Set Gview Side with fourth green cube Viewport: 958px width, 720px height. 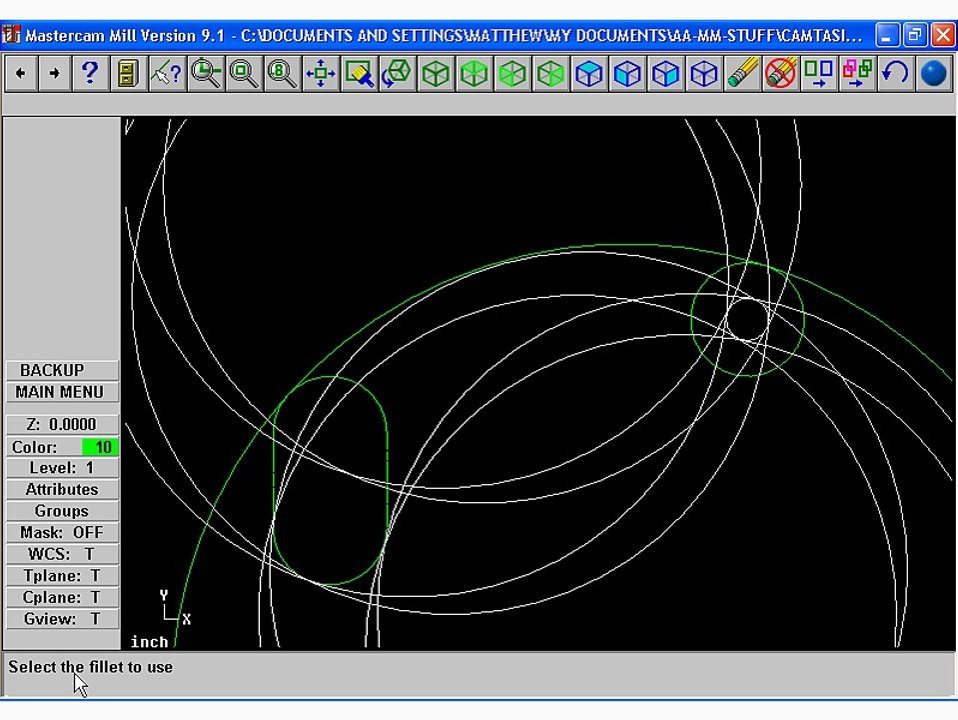pos(550,73)
